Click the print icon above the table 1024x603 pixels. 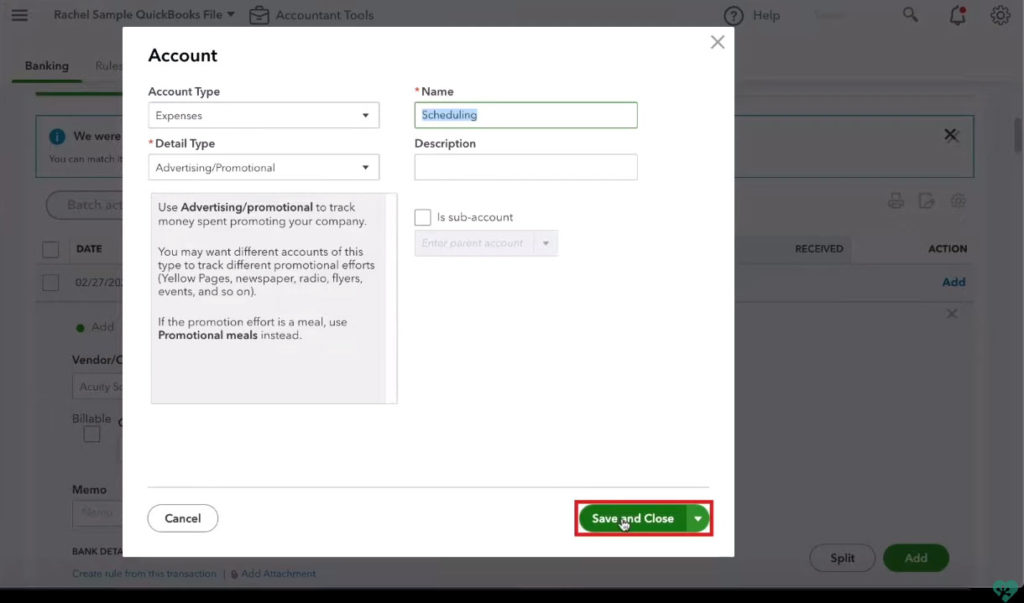(x=896, y=201)
